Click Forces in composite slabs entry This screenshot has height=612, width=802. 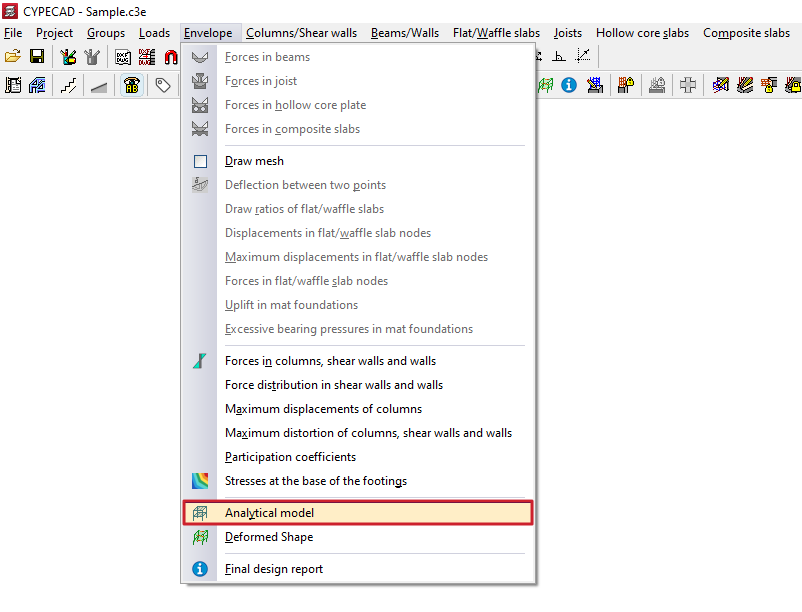tap(358, 129)
